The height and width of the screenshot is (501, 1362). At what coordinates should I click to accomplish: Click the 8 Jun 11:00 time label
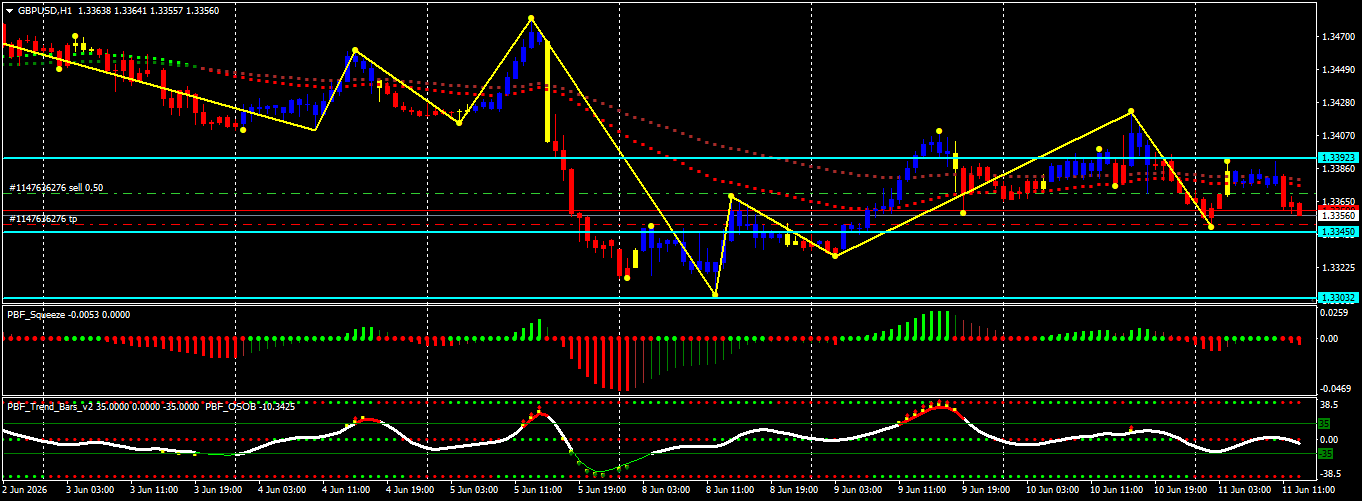tap(732, 491)
